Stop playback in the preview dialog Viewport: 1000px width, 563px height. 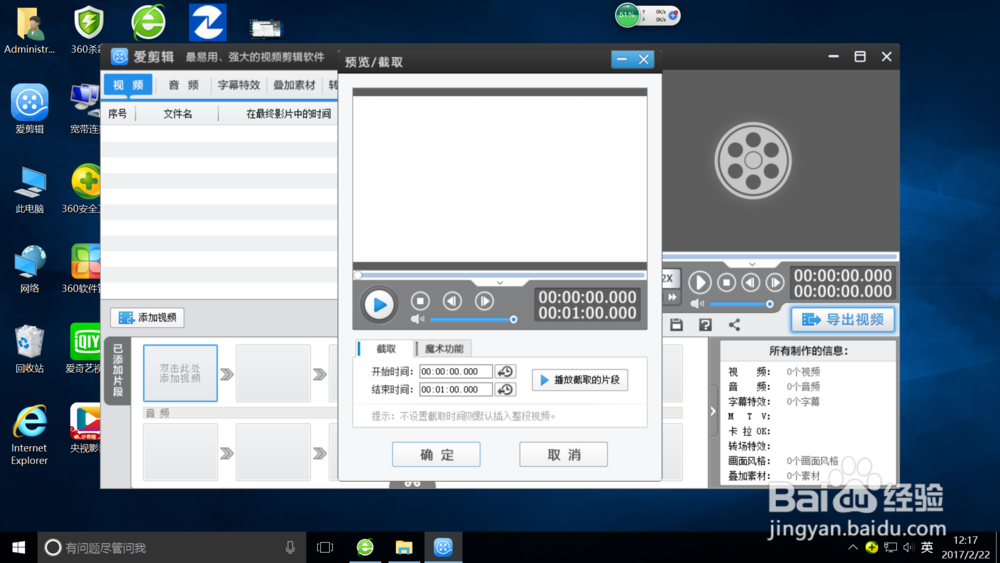[x=420, y=301]
